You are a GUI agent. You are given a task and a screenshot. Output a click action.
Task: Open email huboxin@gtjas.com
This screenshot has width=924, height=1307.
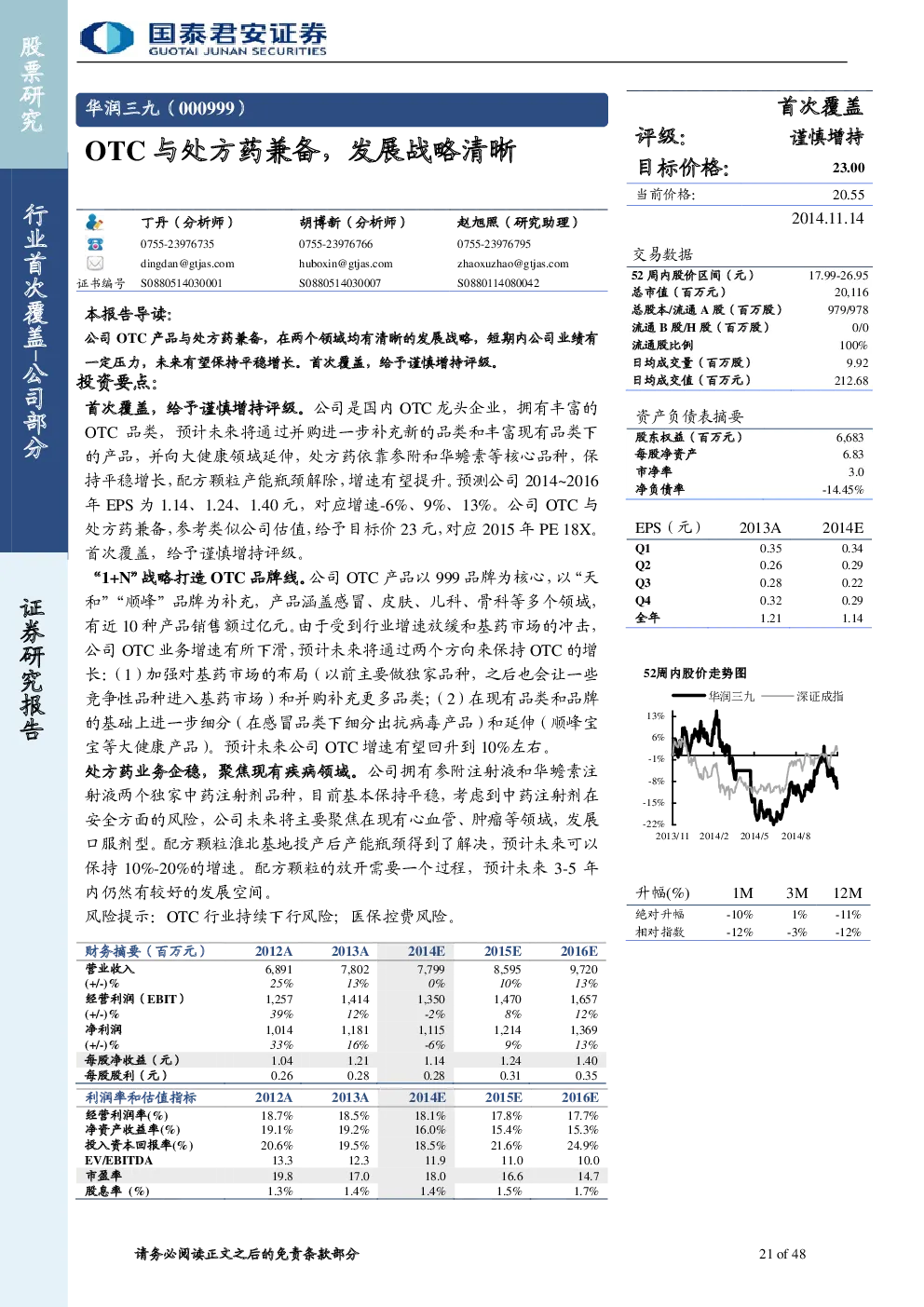(x=346, y=264)
